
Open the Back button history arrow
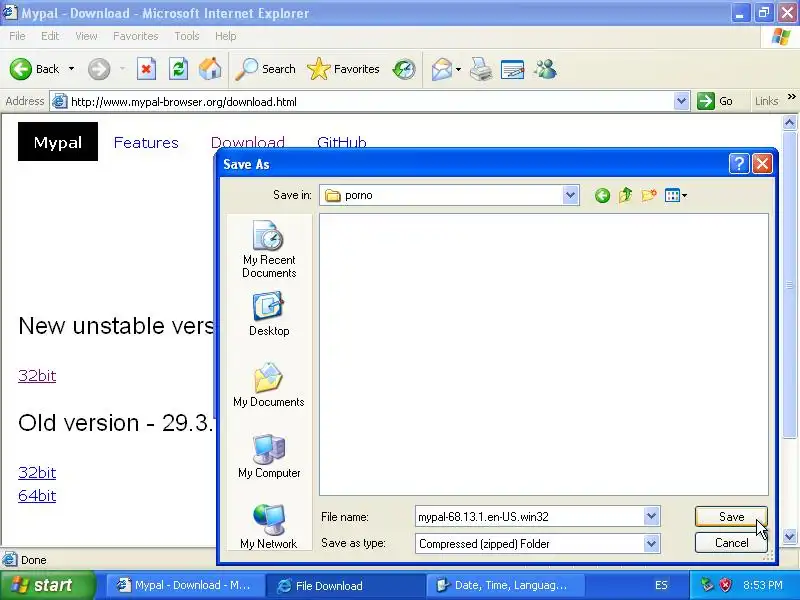click(x=71, y=69)
